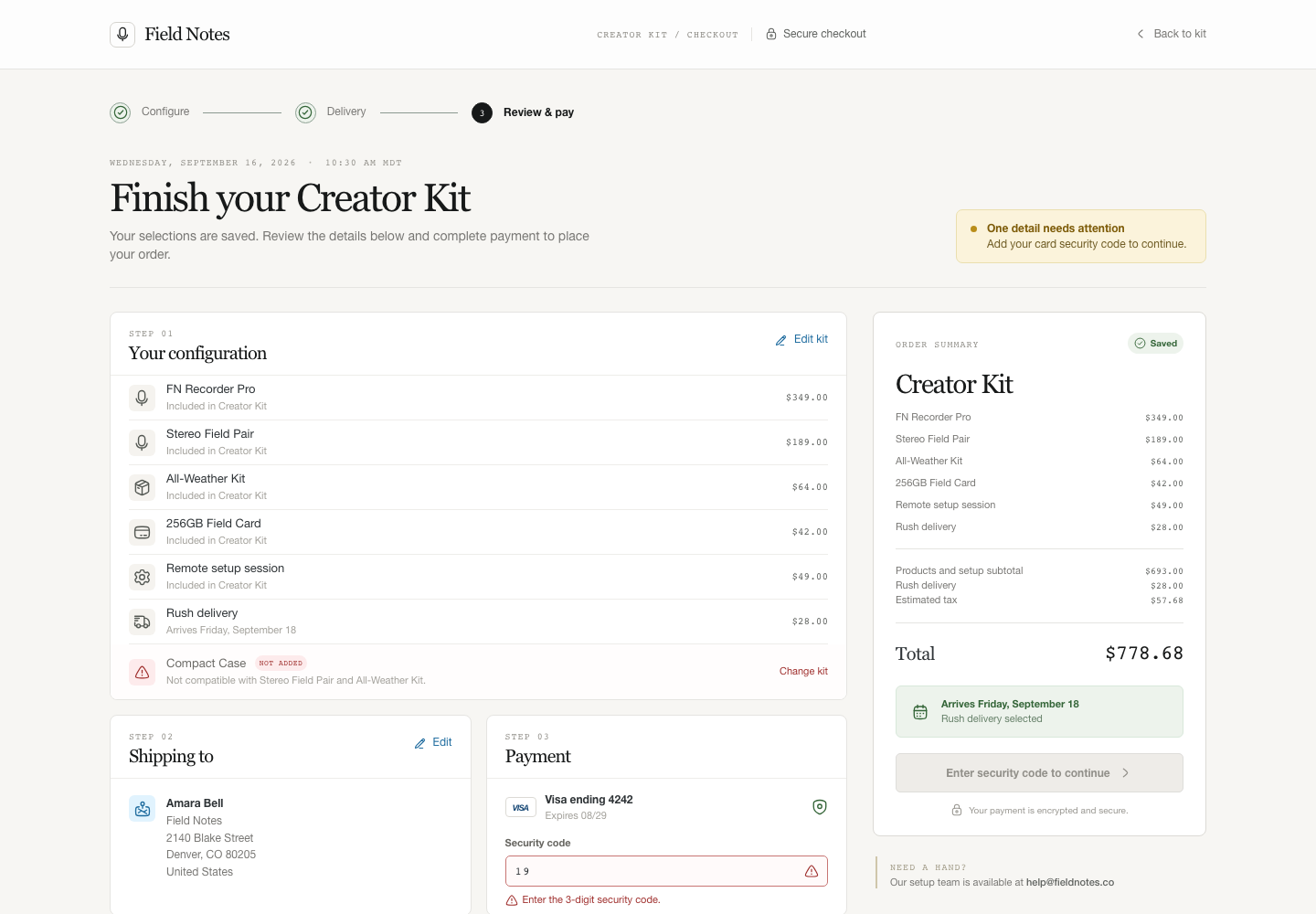Select the Review & pay step
The height and width of the screenshot is (914, 1316).
[523, 112]
